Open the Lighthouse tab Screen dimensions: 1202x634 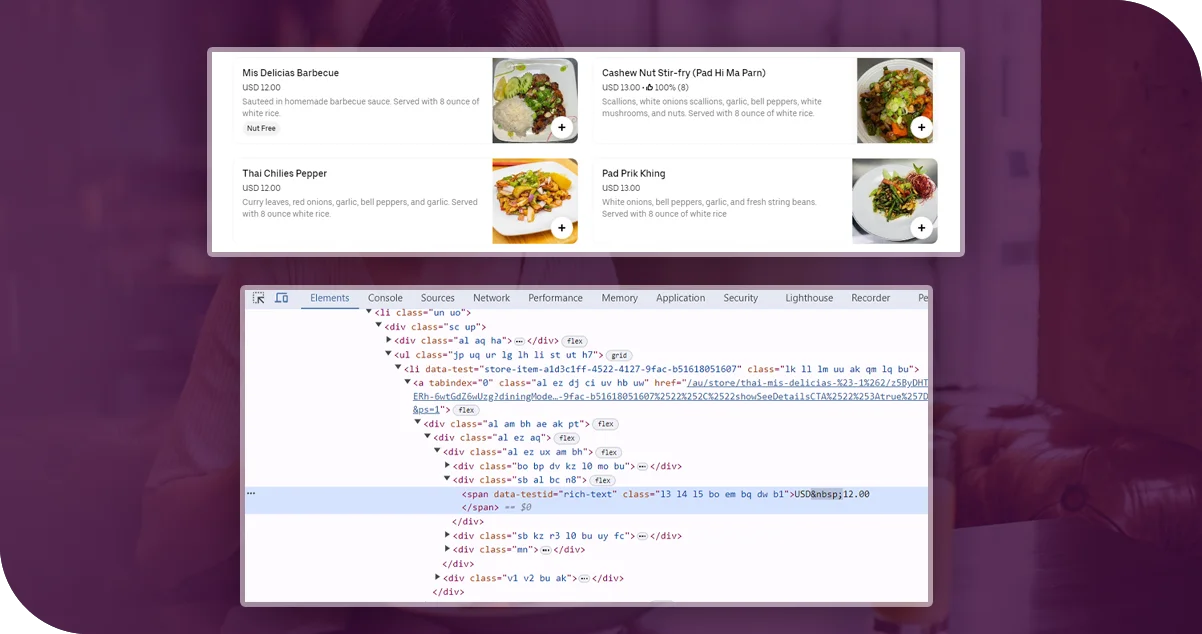[808, 298]
